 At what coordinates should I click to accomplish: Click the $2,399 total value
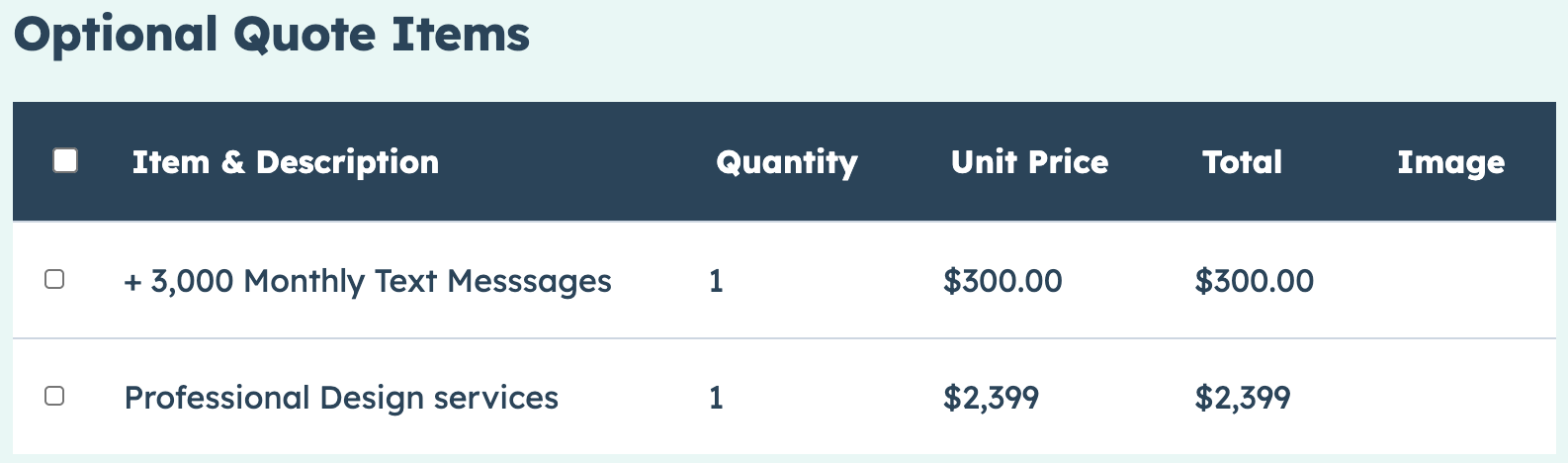tap(1242, 398)
